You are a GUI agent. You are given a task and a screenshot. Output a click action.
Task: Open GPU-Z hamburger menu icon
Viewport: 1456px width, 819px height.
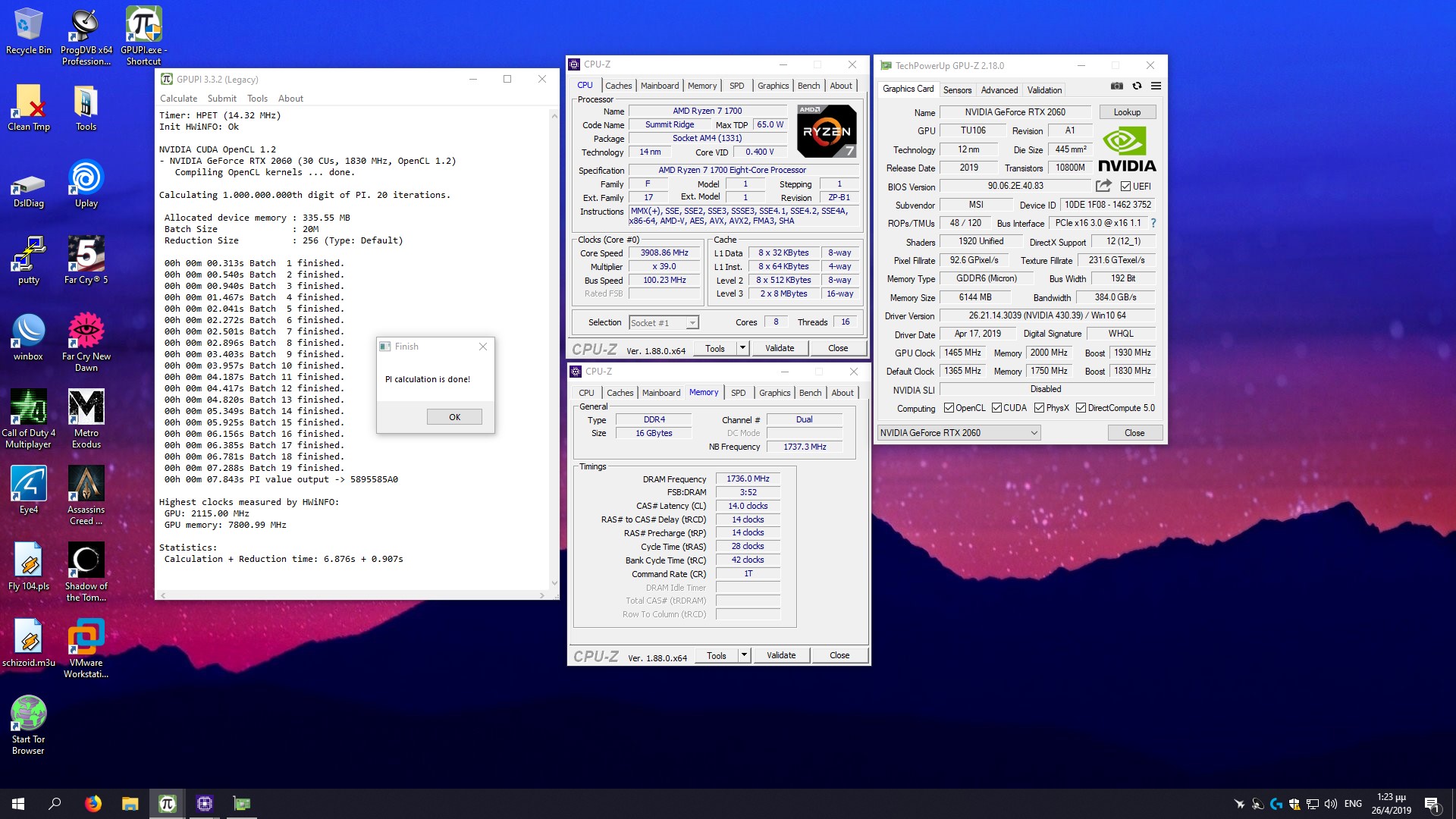1156,86
